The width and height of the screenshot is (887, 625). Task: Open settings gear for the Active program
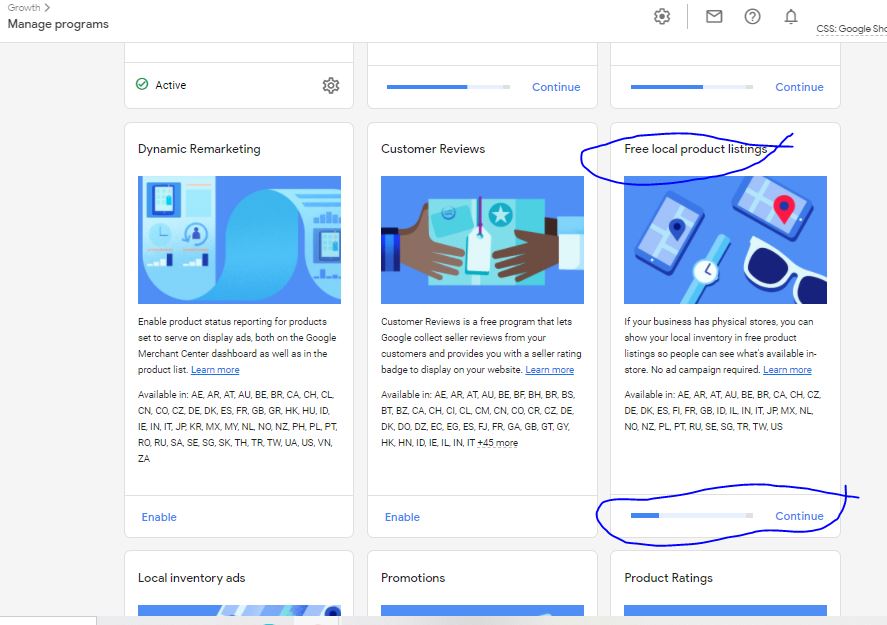coord(331,85)
